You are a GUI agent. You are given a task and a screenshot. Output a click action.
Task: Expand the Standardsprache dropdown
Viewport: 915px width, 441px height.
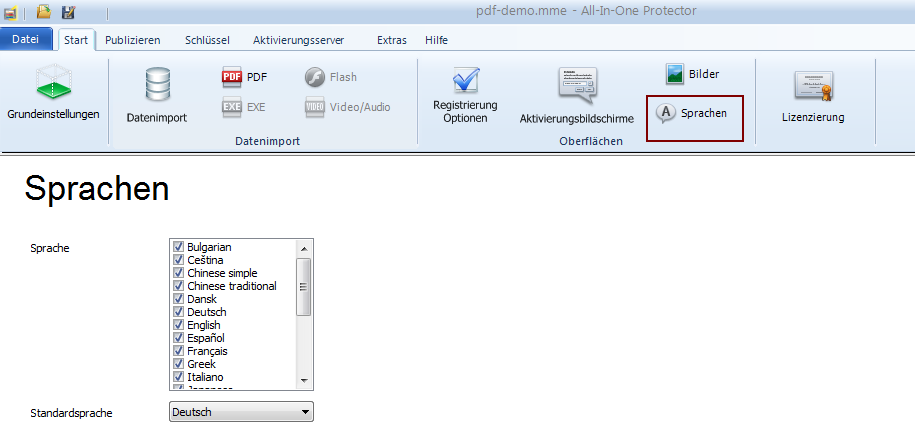[x=305, y=412]
